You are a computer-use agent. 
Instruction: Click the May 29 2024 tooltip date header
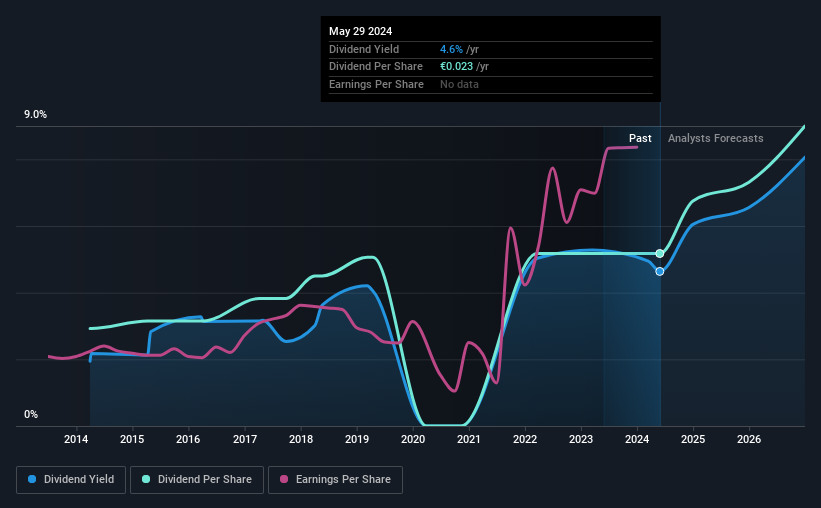click(x=360, y=31)
